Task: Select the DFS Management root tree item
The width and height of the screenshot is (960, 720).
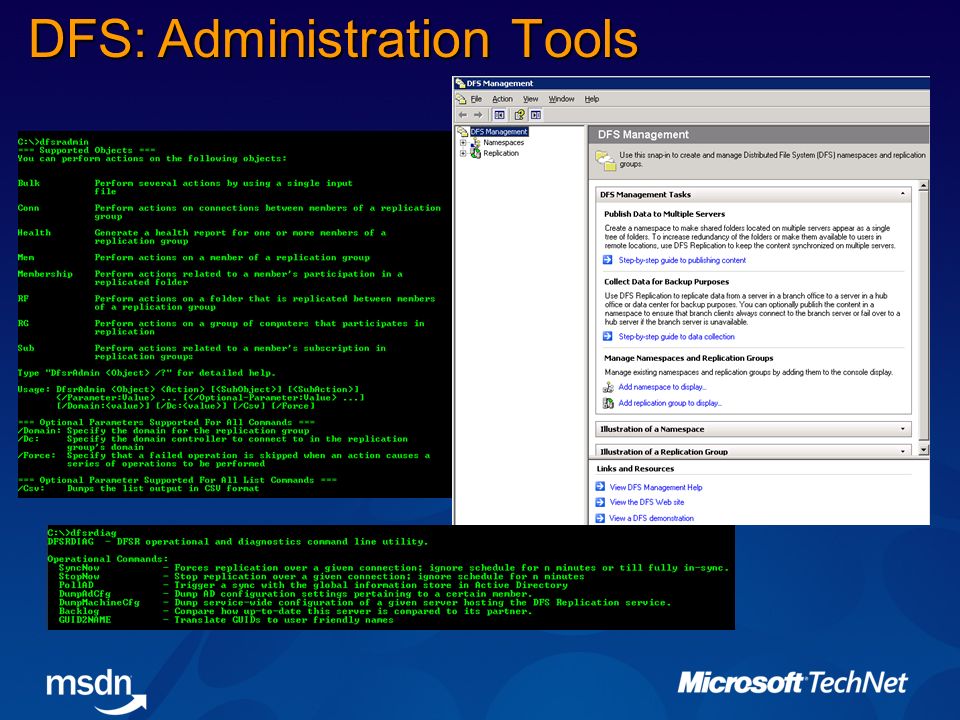Action: tap(498, 132)
